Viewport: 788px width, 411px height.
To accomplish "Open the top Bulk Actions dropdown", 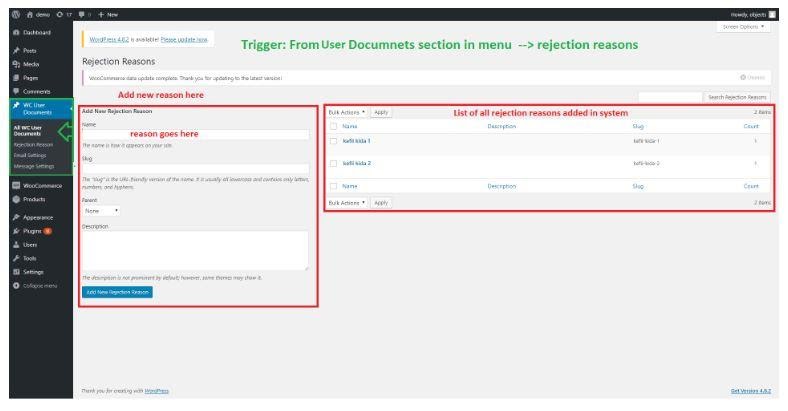I will [x=347, y=113].
